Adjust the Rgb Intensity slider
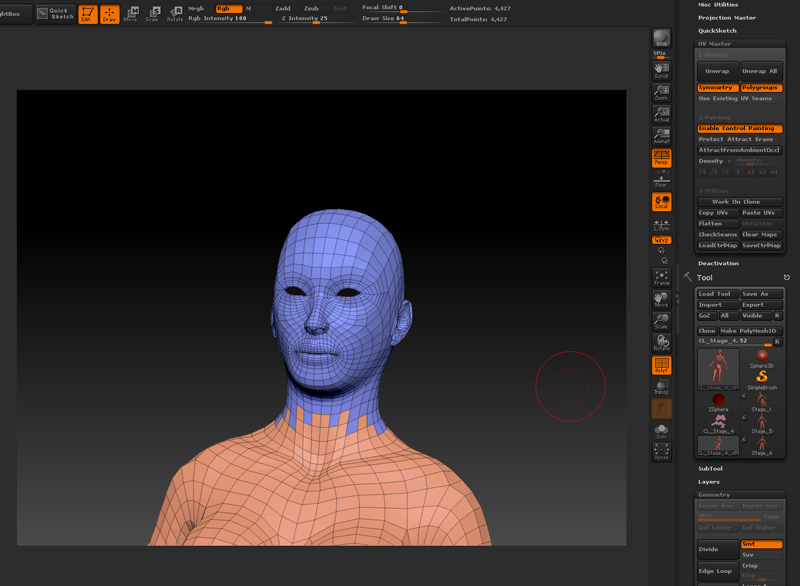 pos(230,18)
